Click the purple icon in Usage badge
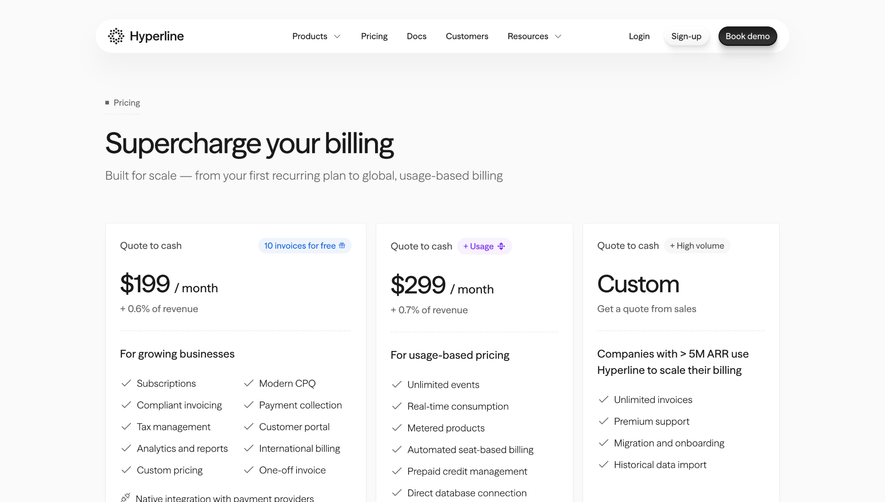 [x=501, y=246]
